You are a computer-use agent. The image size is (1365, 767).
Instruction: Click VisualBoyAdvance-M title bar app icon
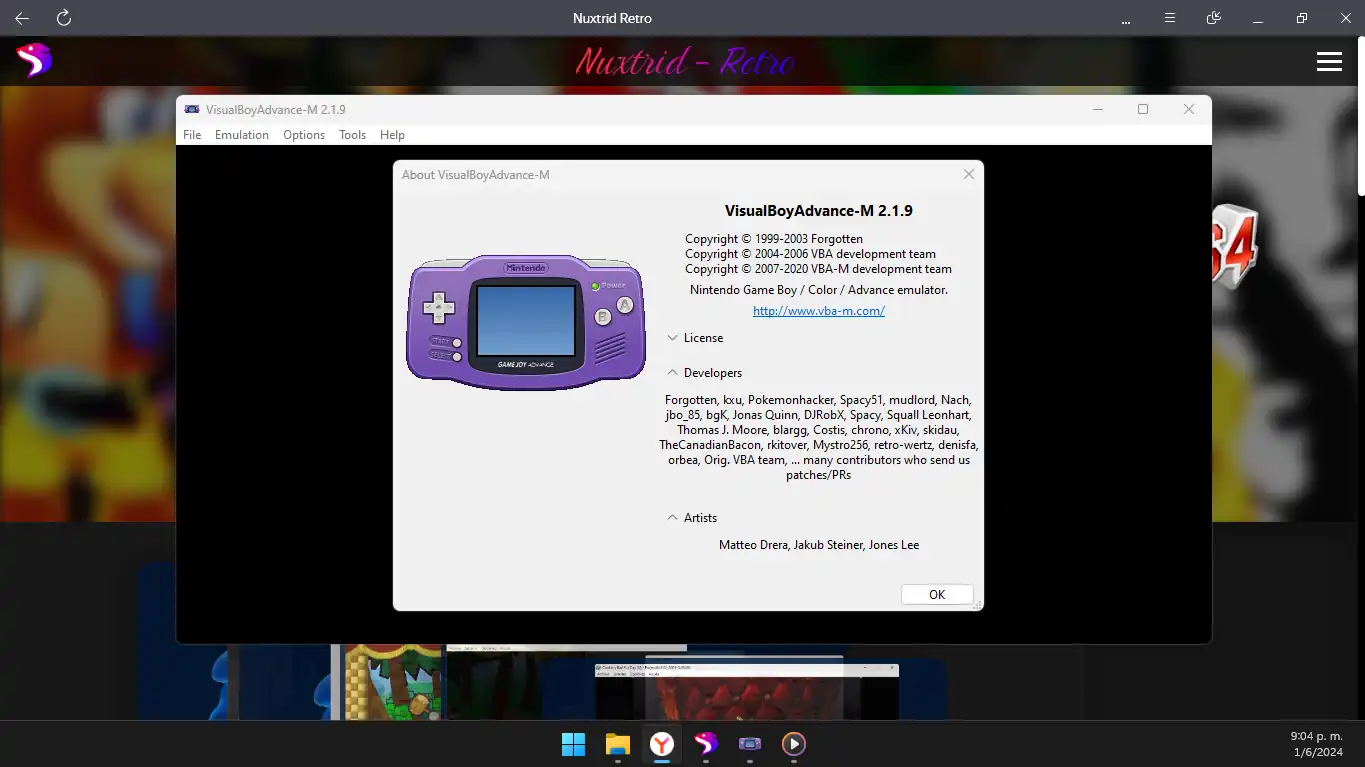(x=192, y=109)
